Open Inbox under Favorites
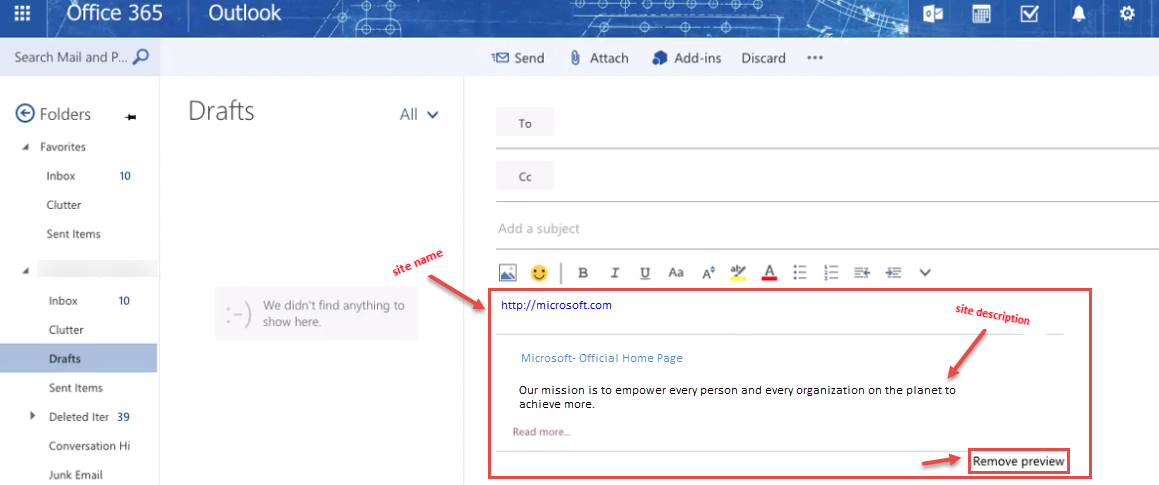The image size is (1159, 485). (61, 176)
